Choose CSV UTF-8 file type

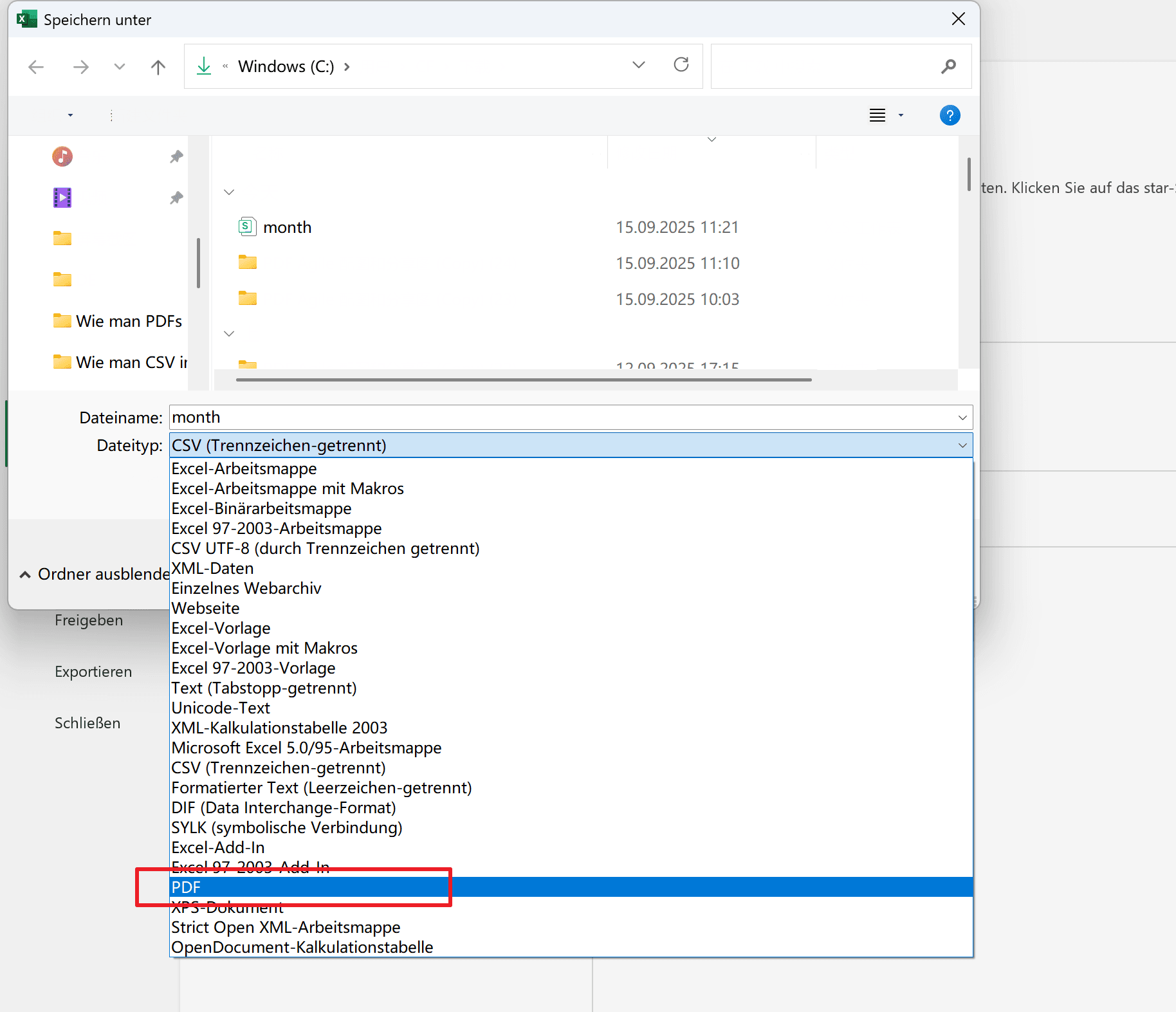pos(571,548)
